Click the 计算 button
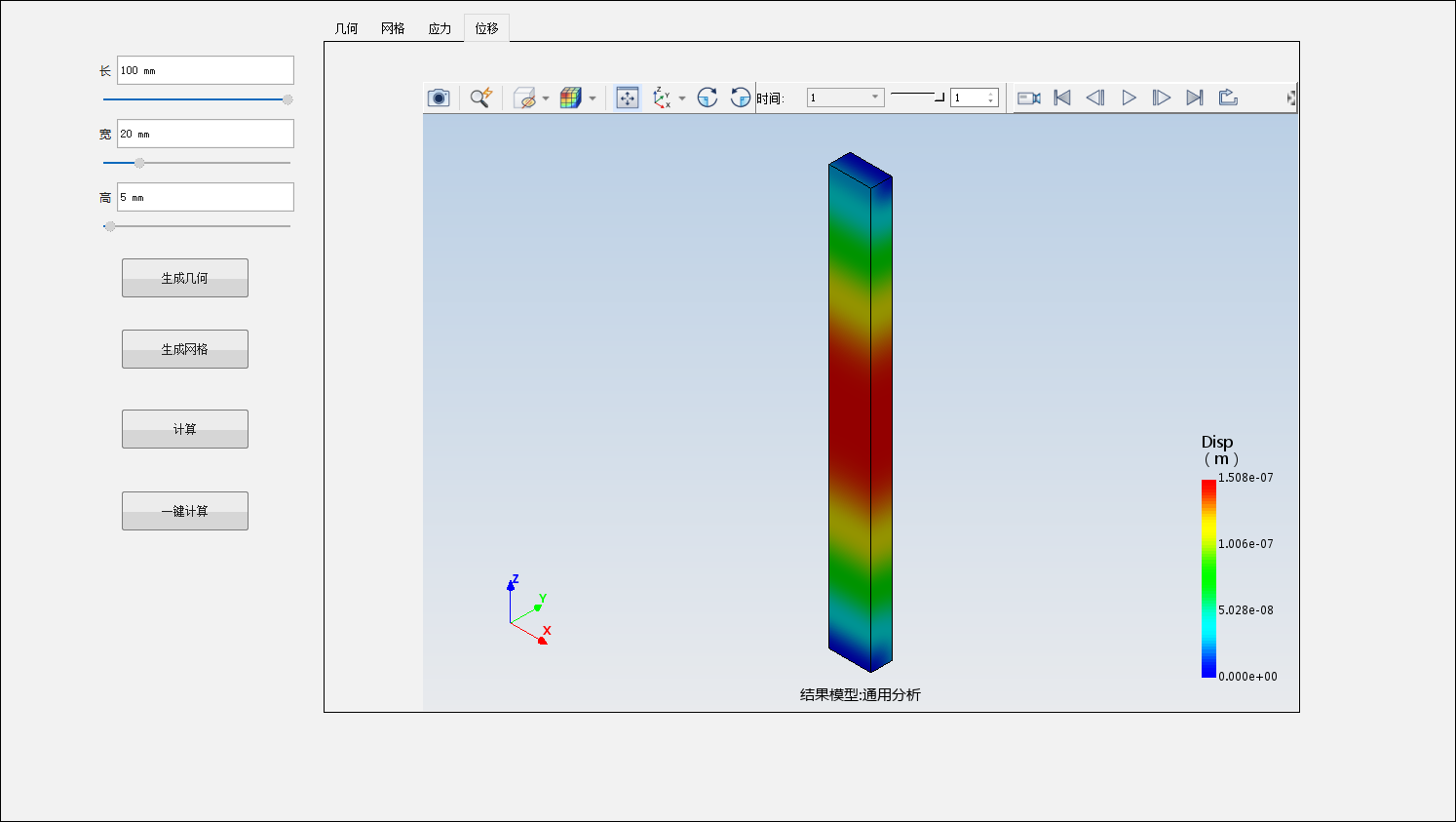This screenshot has width=1456, height=822. click(x=185, y=429)
